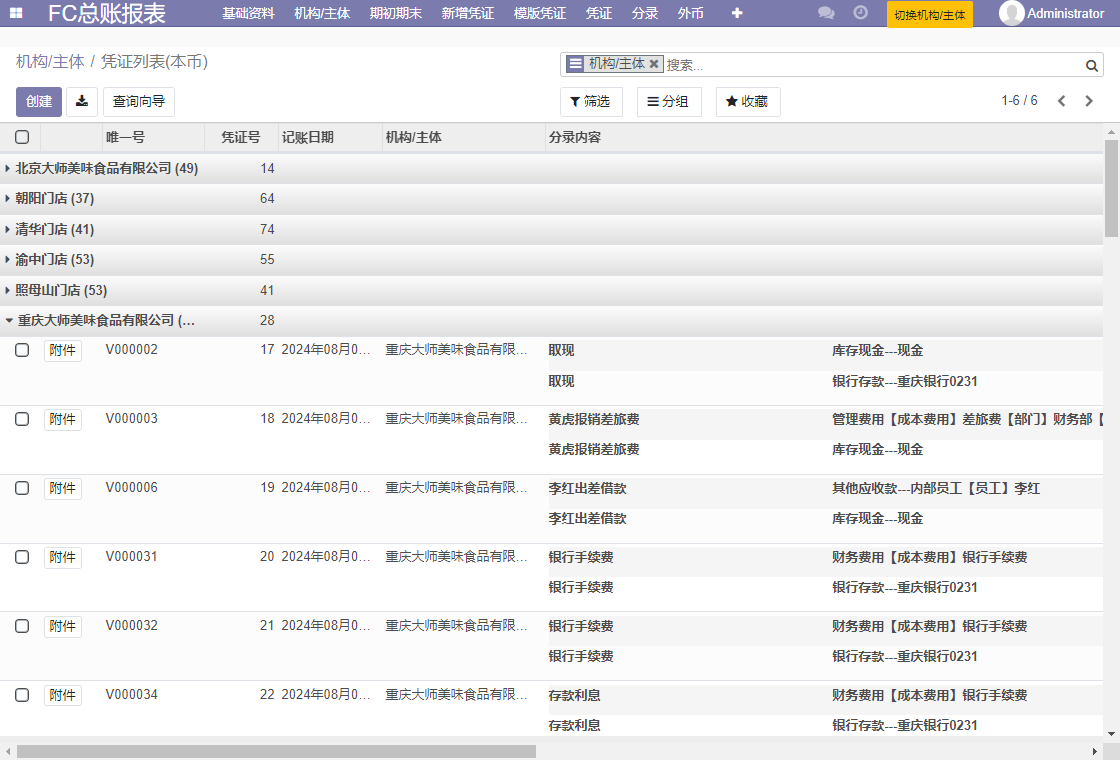Open the 模版凭证 menu

click(540, 13)
